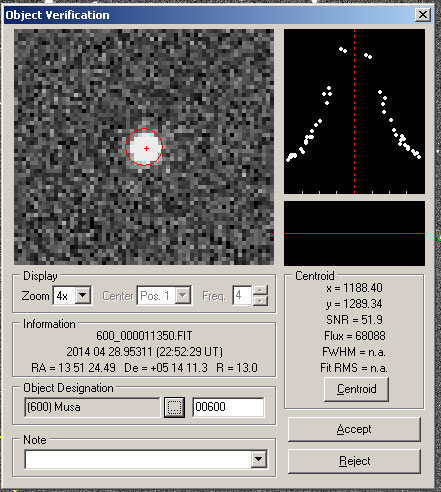
Task: Decrease the Freq. value with down arrow
Action: click(x=260, y=300)
